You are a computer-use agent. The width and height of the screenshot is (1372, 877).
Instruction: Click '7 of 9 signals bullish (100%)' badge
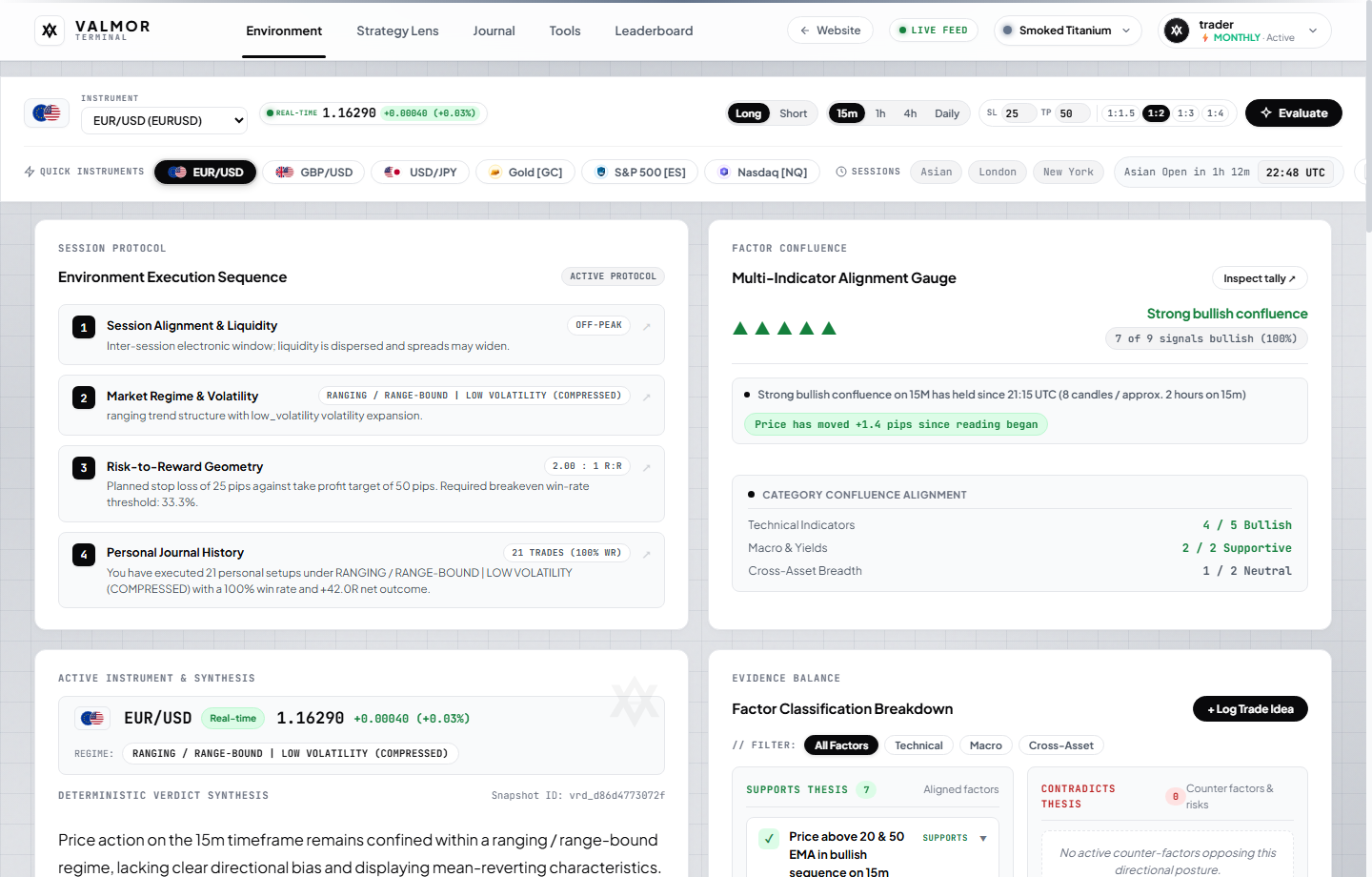coord(1206,338)
